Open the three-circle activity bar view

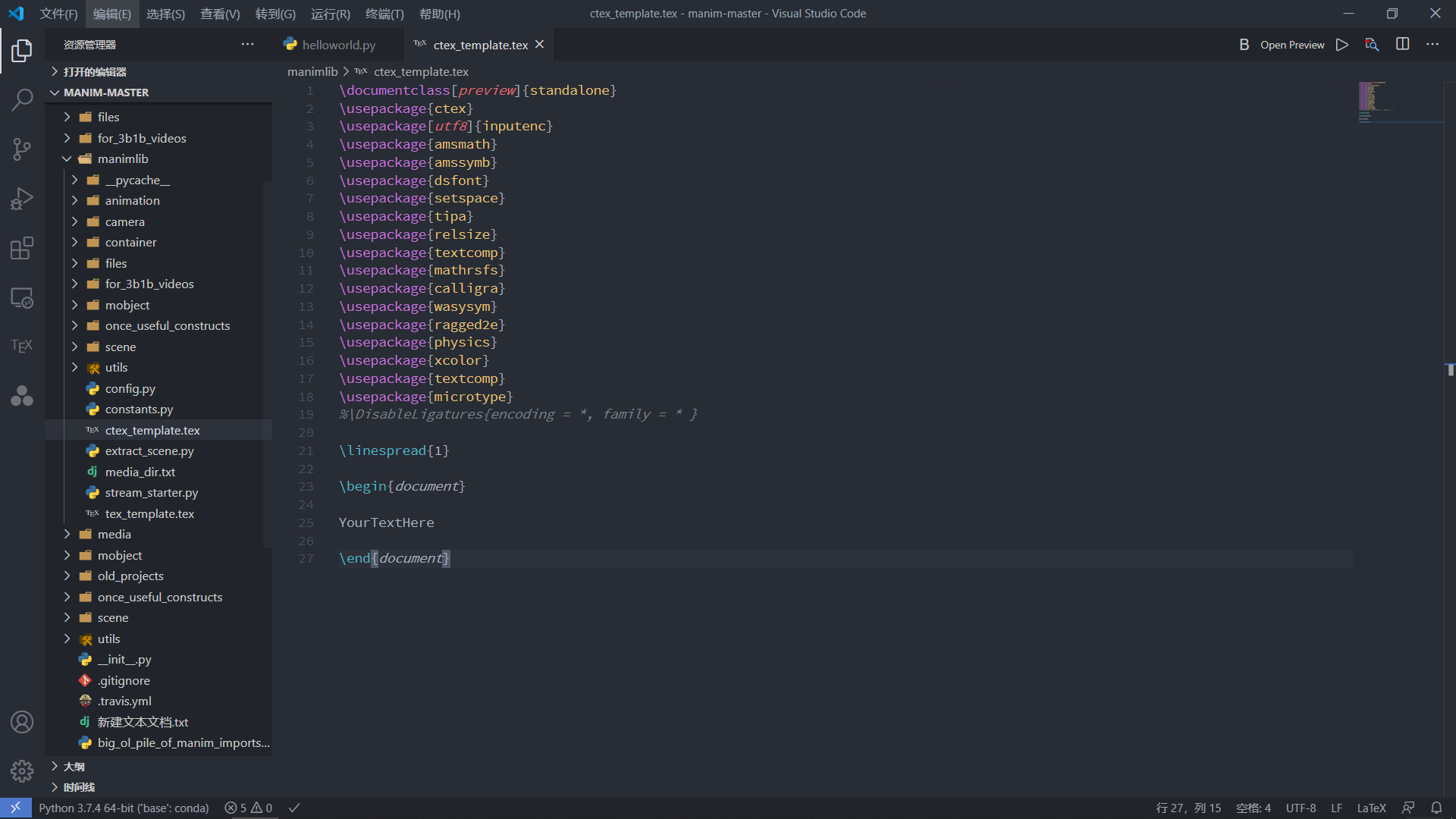click(x=22, y=395)
